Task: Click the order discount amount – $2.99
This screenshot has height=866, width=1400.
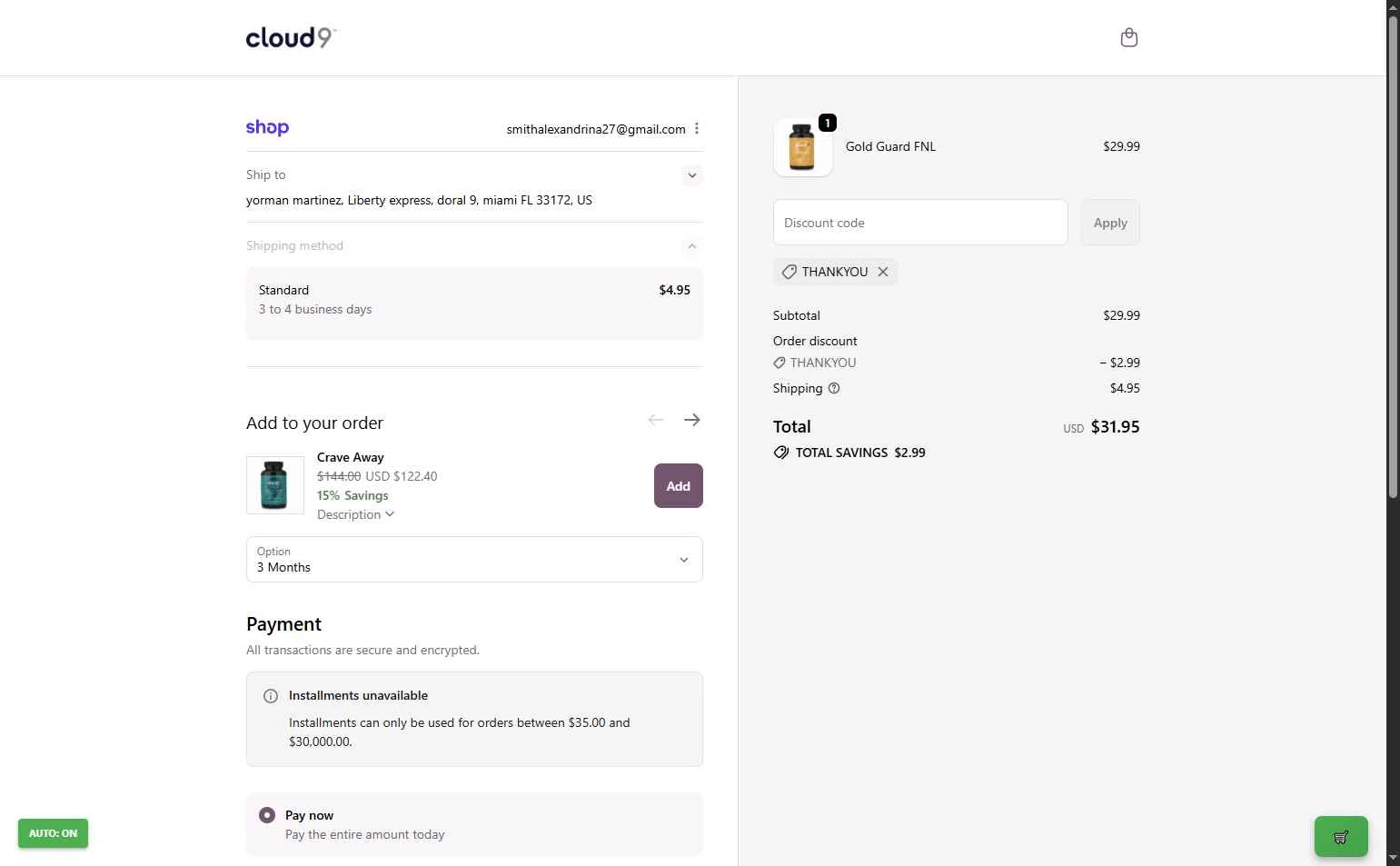Action: tap(1119, 363)
